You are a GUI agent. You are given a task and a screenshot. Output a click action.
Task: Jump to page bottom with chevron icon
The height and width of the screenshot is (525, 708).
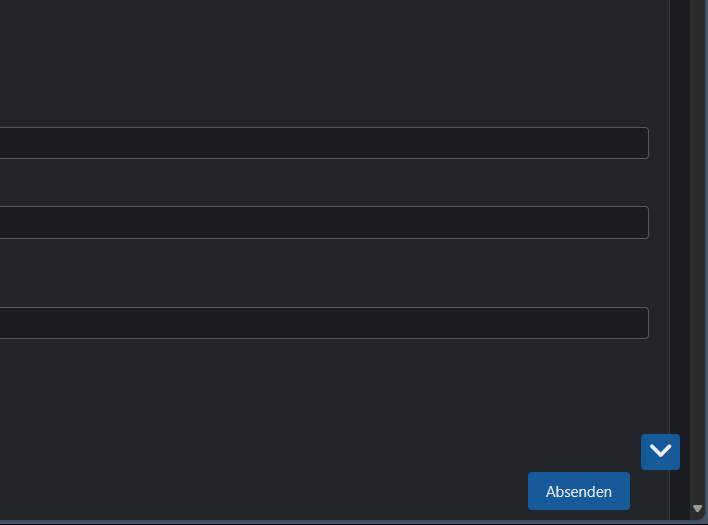660,451
